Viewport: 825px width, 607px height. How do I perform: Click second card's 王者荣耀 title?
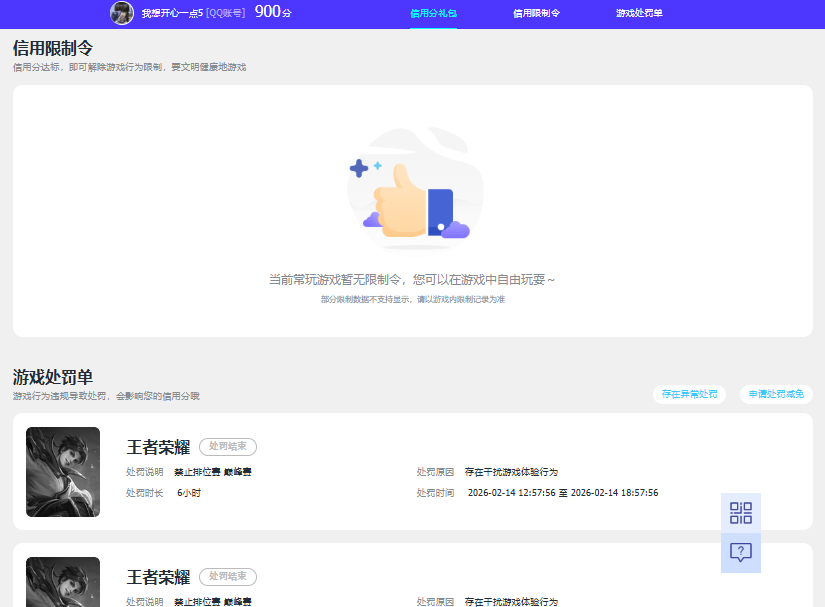(x=158, y=577)
